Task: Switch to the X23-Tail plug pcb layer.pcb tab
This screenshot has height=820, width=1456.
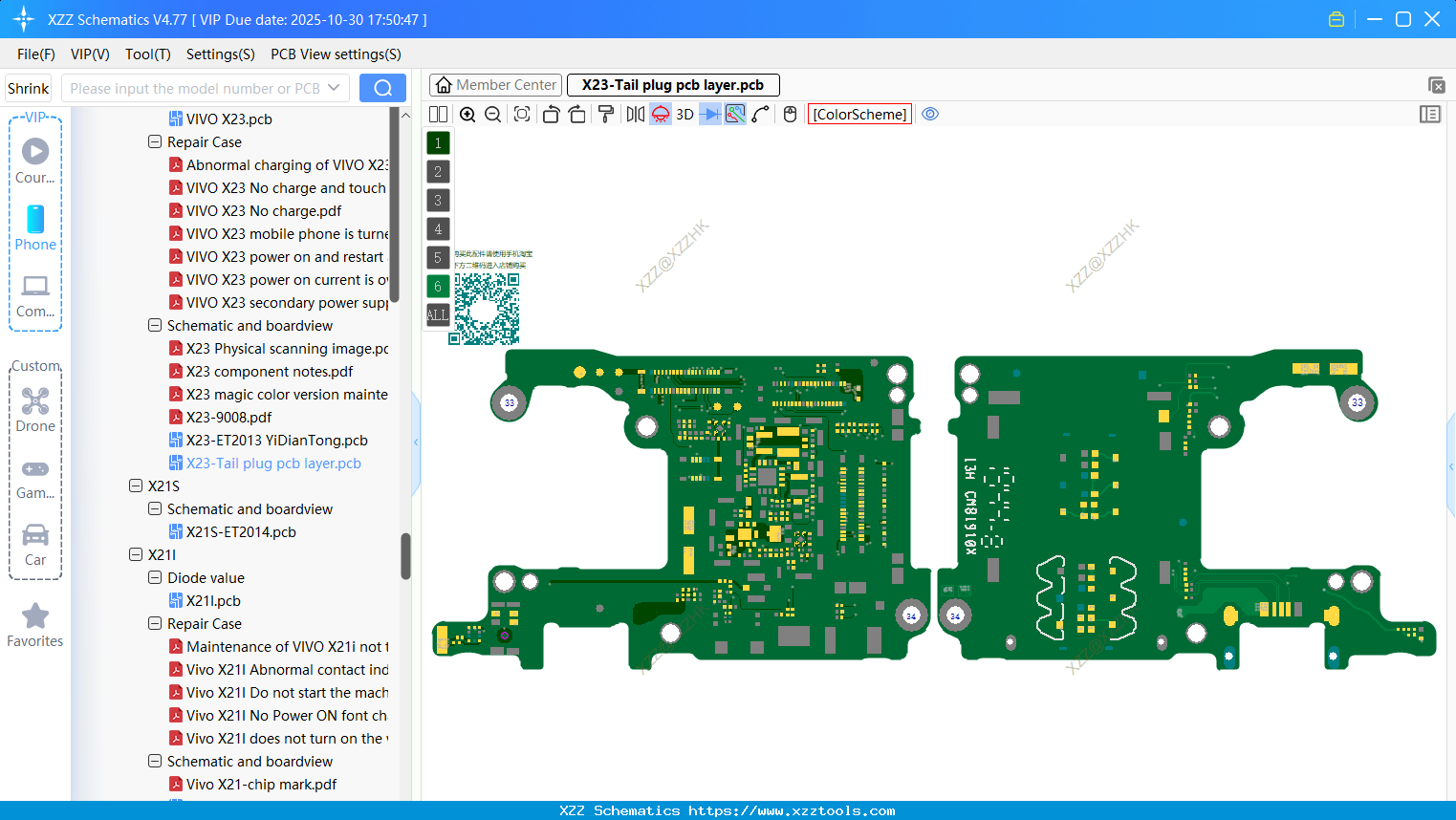Action: point(673,85)
